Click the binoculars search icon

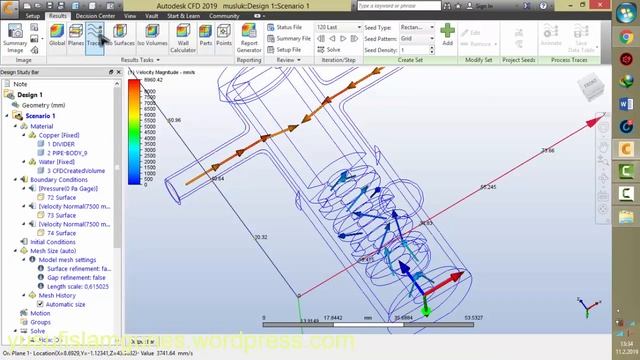tap(447, 6)
